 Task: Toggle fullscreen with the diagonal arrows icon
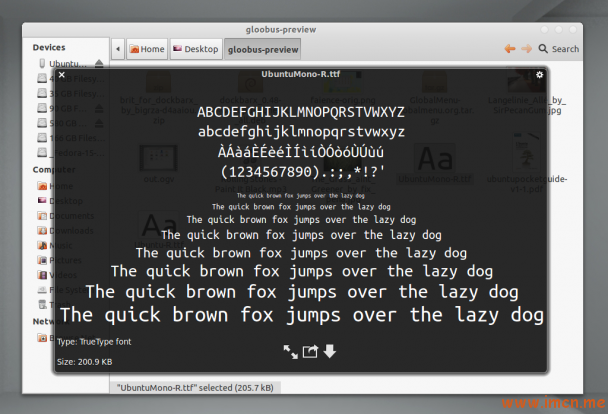[290, 352]
